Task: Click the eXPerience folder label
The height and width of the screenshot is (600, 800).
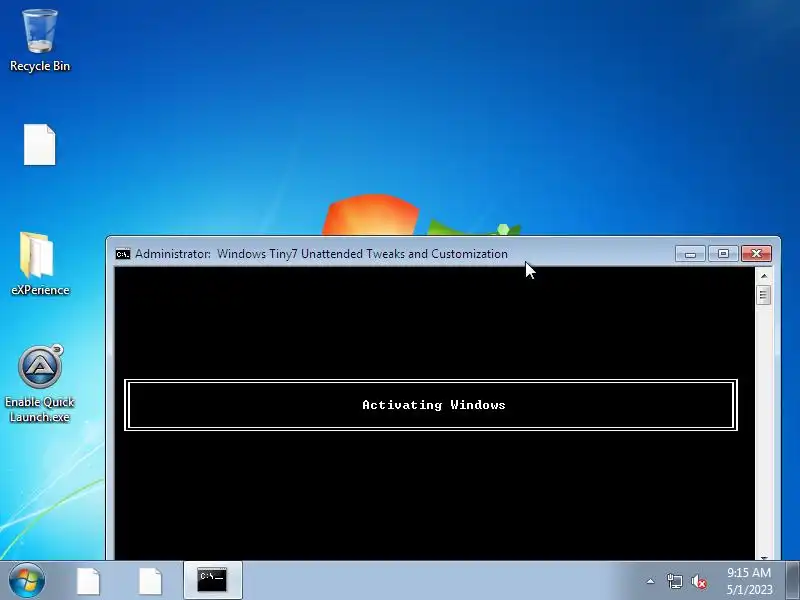Action: [x=40, y=290]
